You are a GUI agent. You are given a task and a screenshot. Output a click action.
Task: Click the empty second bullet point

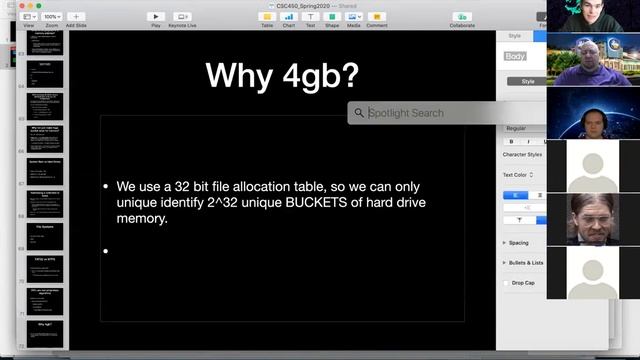coord(106,251)
